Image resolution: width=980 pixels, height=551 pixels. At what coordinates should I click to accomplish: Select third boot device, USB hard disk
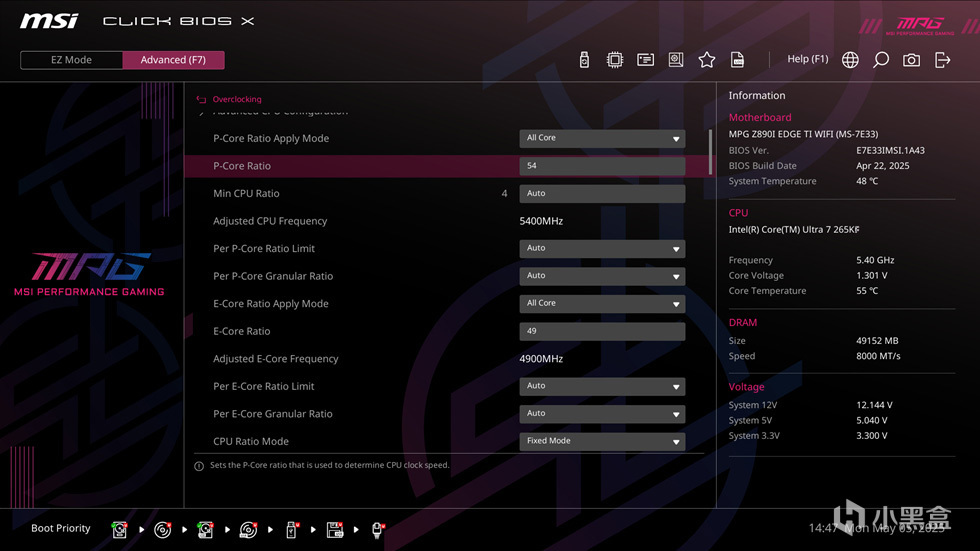tap(205, 530)
